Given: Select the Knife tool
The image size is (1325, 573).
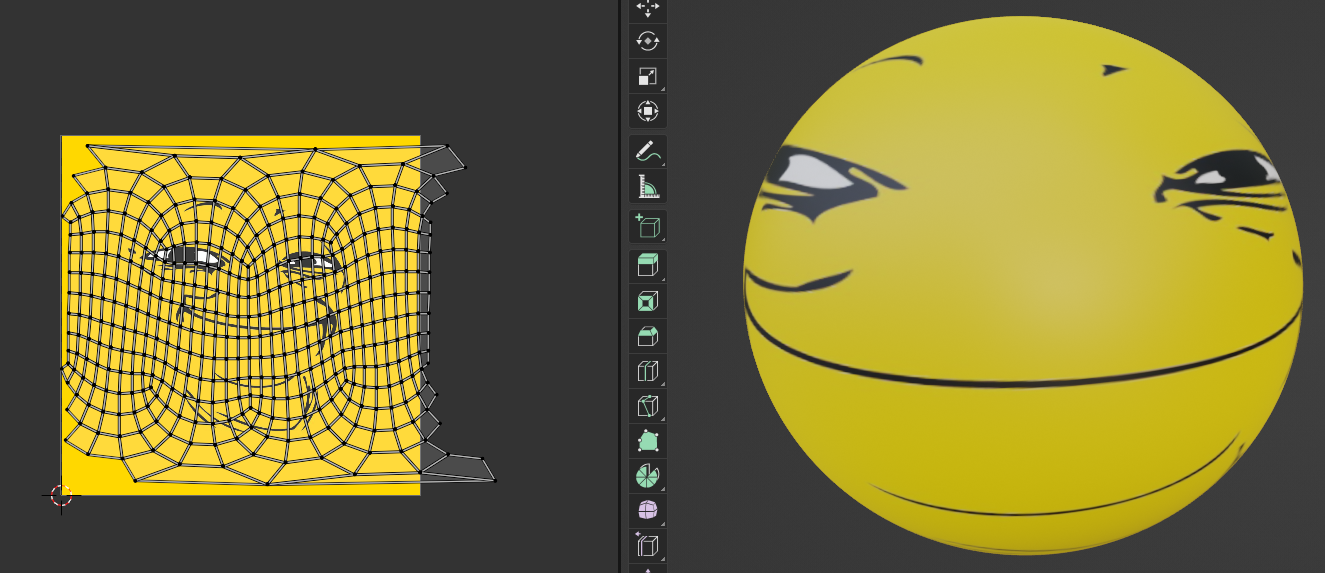Looking at the screenshot, I should pos(647,406).
